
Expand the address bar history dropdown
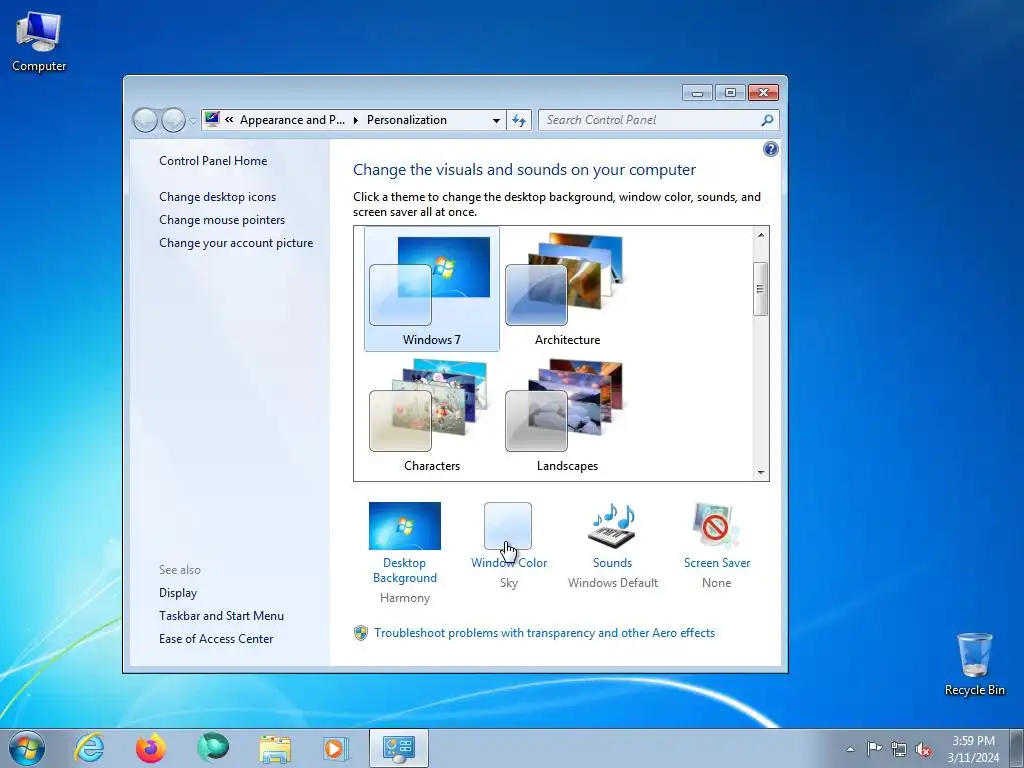(496, 120)
